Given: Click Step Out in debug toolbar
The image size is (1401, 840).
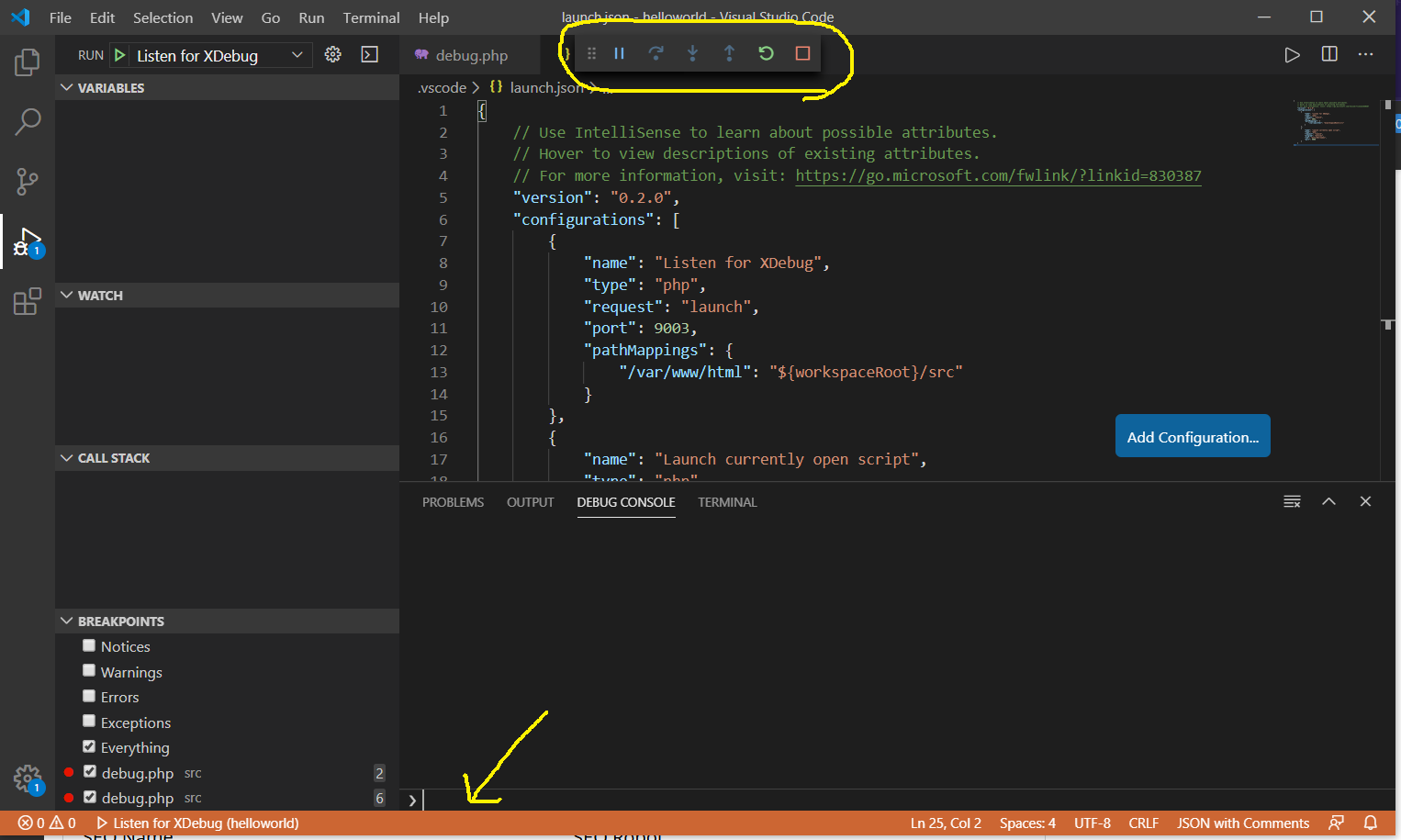Looking at the screenshot, I should click(x=729, y=53).
